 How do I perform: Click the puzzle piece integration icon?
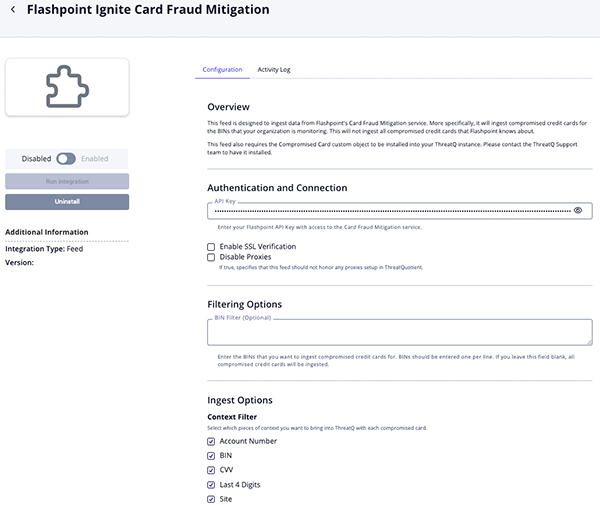(x=67, y=87)
